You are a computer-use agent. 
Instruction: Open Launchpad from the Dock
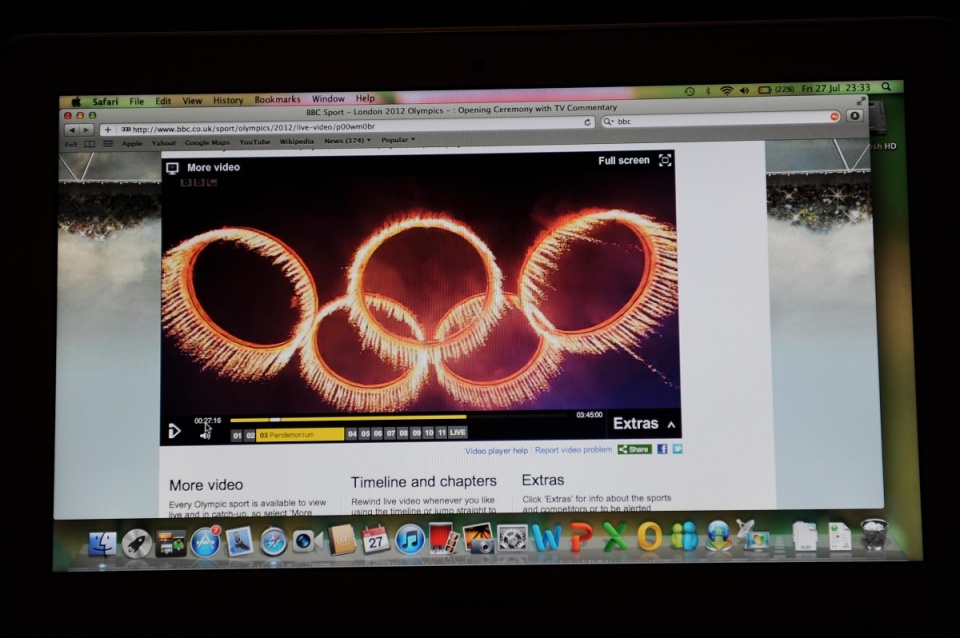click(x=137, y=543)
